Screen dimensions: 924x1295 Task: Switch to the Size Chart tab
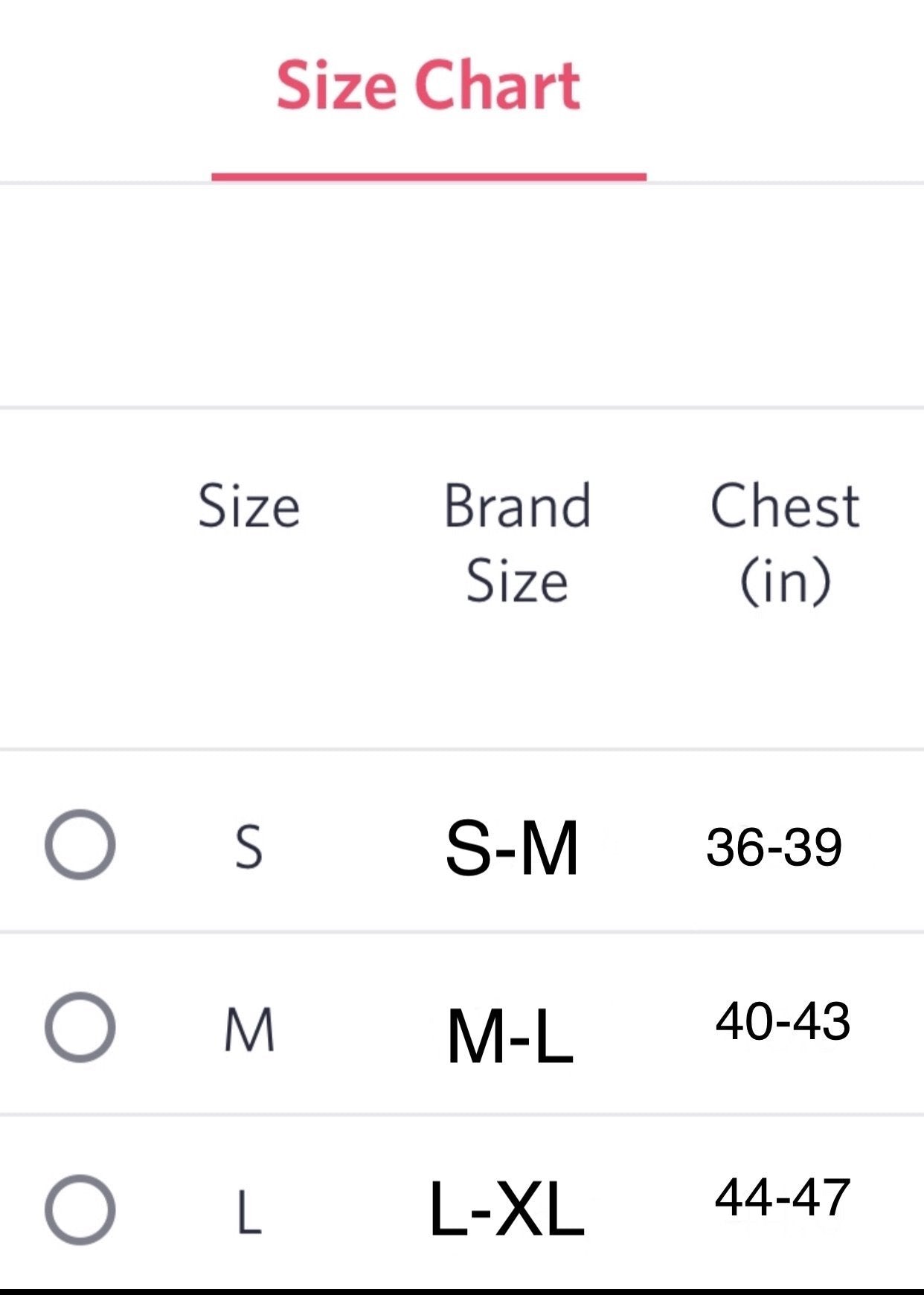tap(429, 84)
